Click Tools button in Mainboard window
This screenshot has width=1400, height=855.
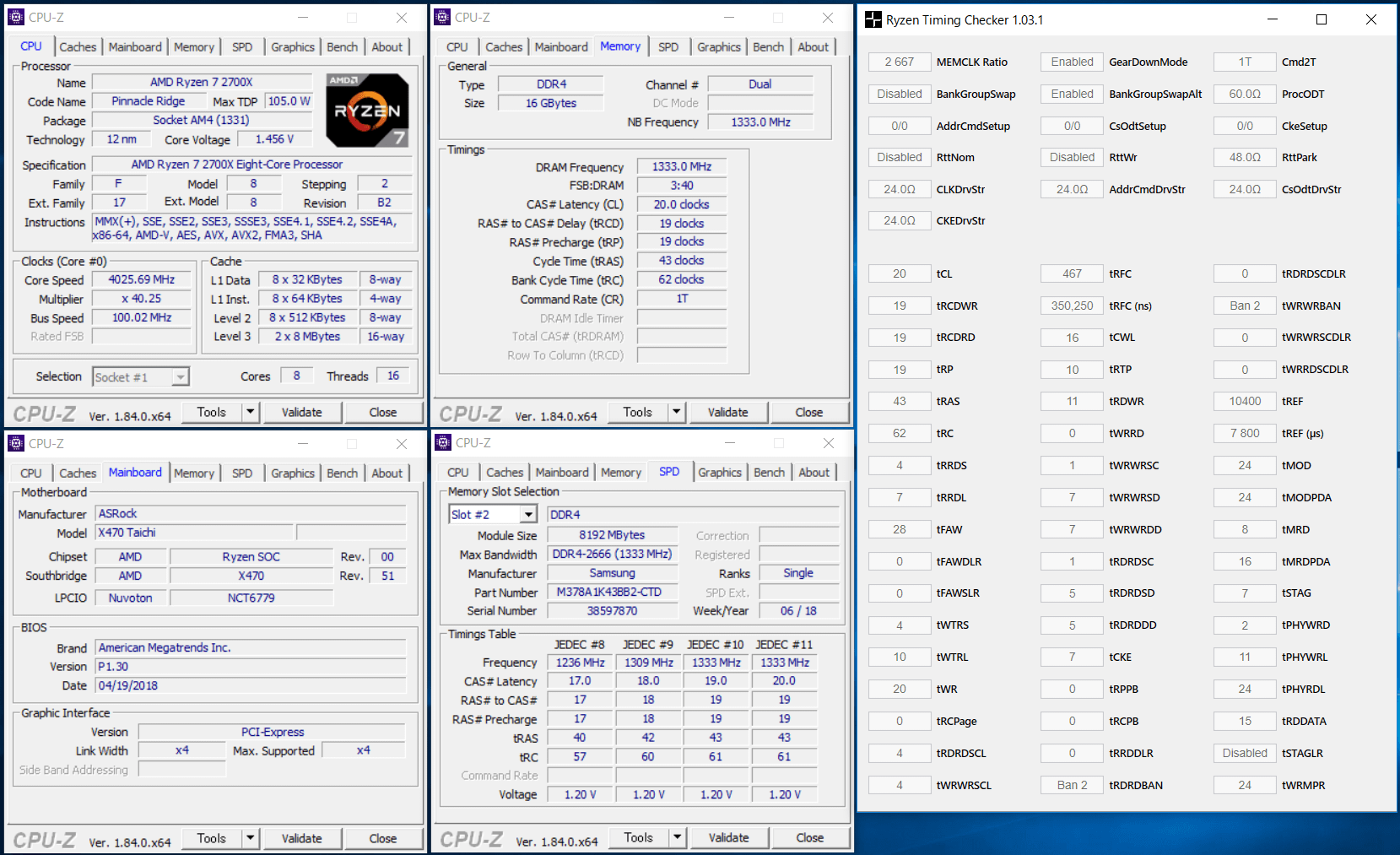click(x=212, y=838)
